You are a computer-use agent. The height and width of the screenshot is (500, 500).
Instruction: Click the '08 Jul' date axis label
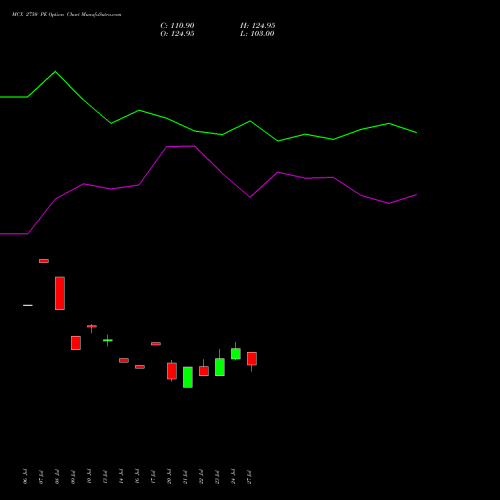[x=57, y=477]
